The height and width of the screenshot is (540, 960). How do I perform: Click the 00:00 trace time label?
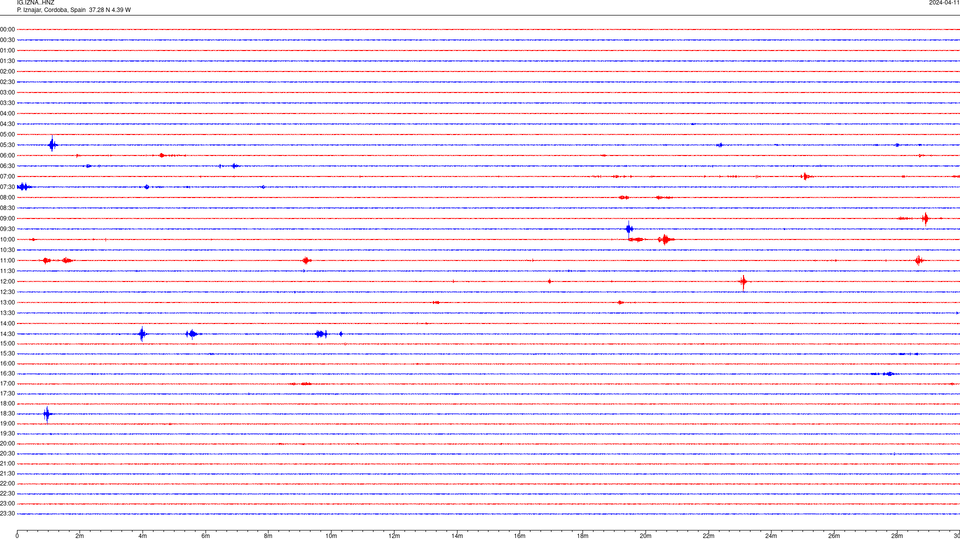(x=7, y=29)
